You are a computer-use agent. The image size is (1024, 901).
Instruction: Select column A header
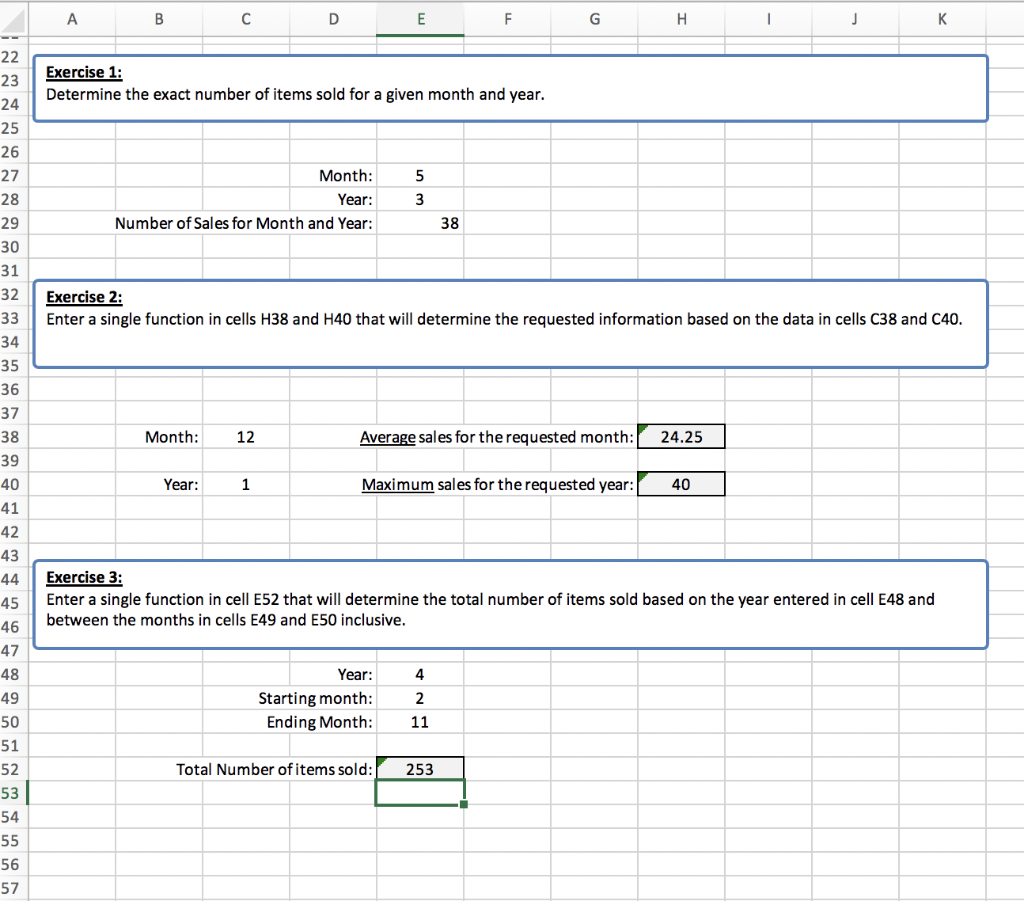coord(72,19)
